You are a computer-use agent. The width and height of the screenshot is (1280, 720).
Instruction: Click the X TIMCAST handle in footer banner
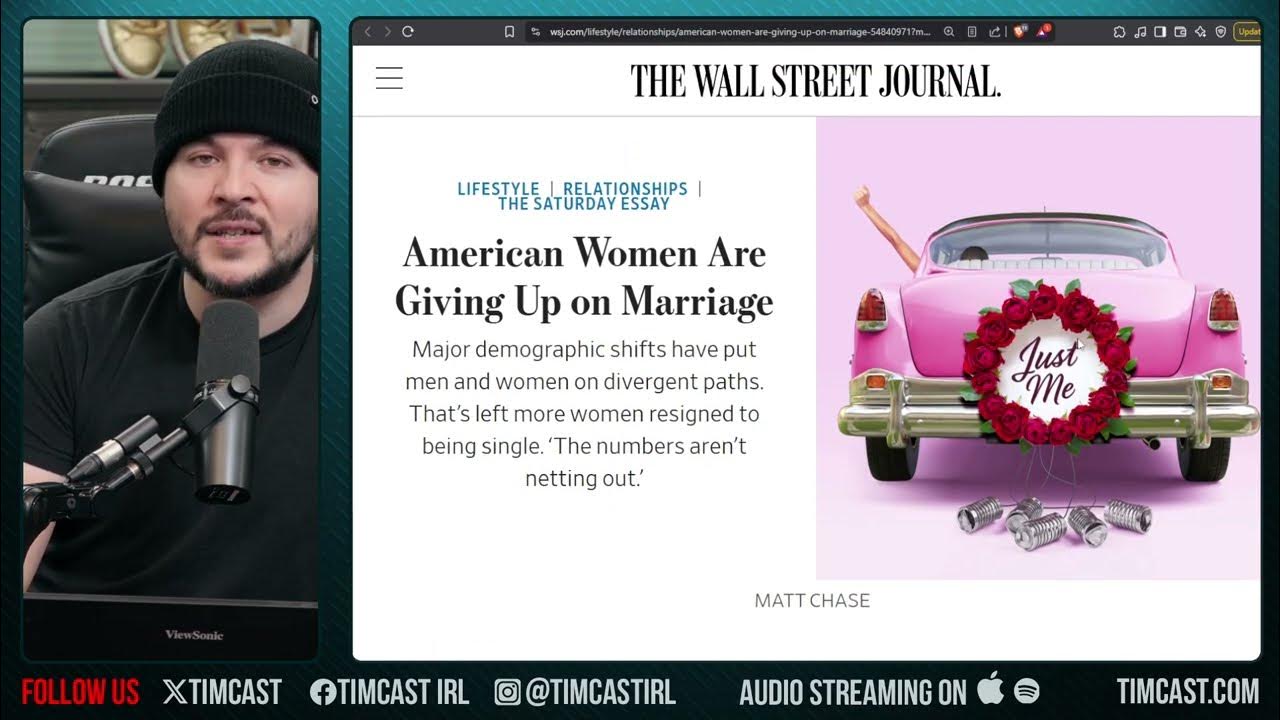tap(222, 691)
